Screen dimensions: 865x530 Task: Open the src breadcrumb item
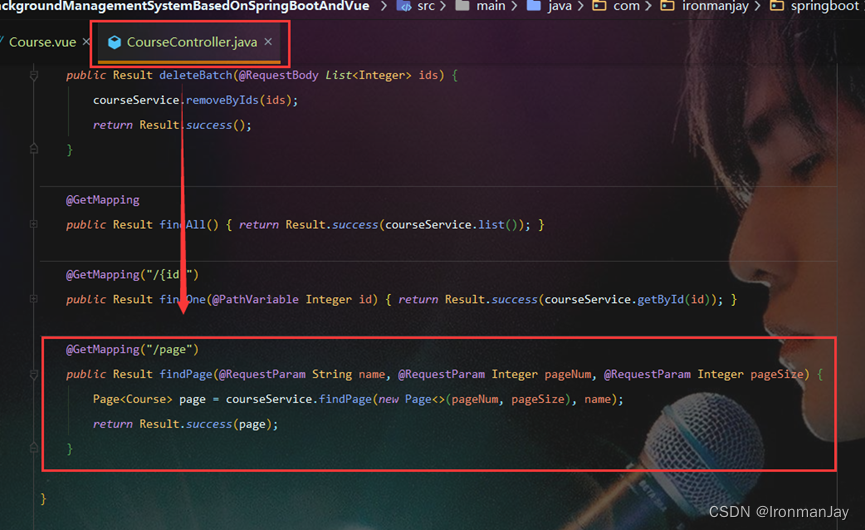point(426,6)
